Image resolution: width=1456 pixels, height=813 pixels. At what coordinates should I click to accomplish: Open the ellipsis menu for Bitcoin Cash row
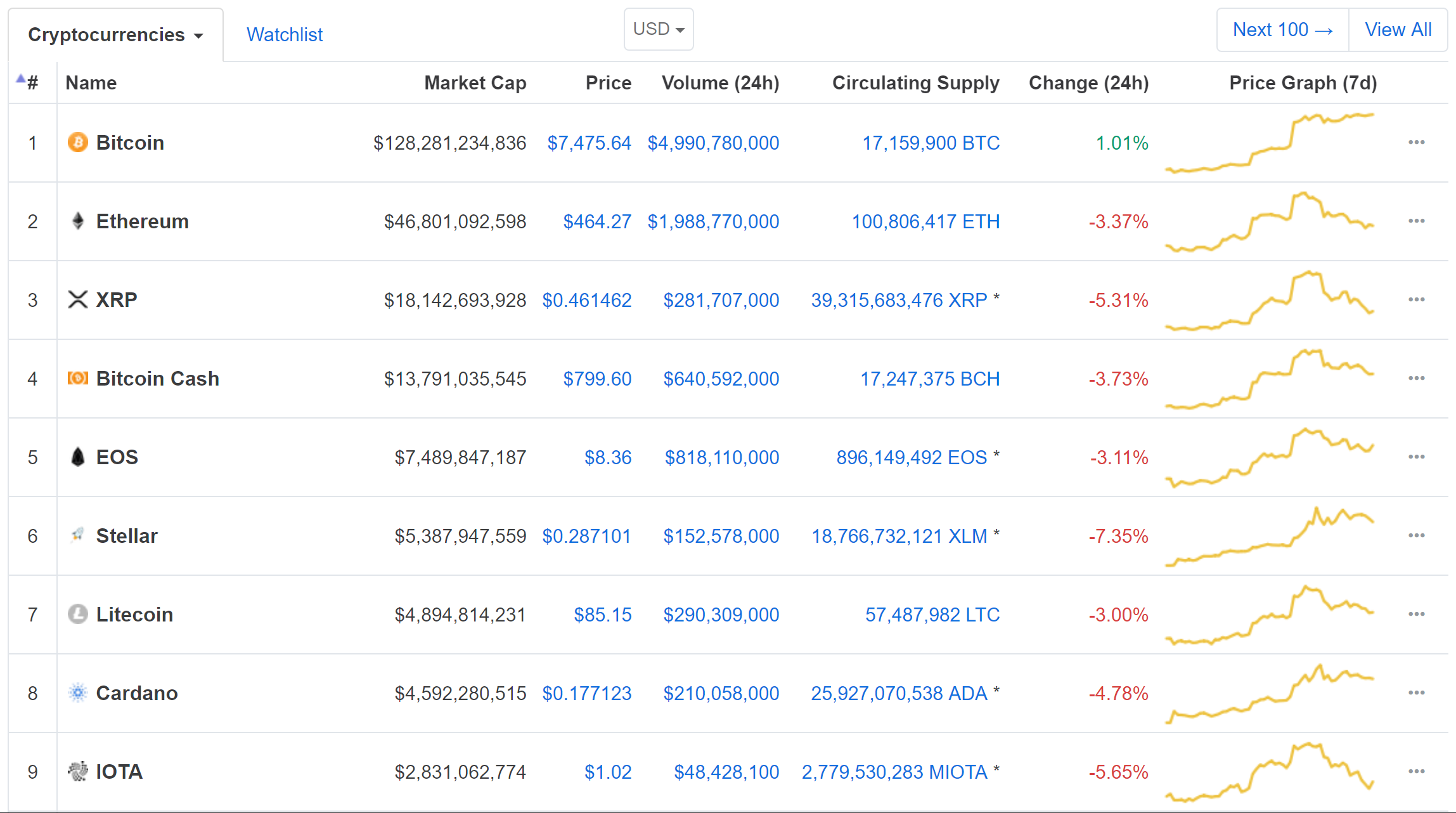tap(1417, 378)
